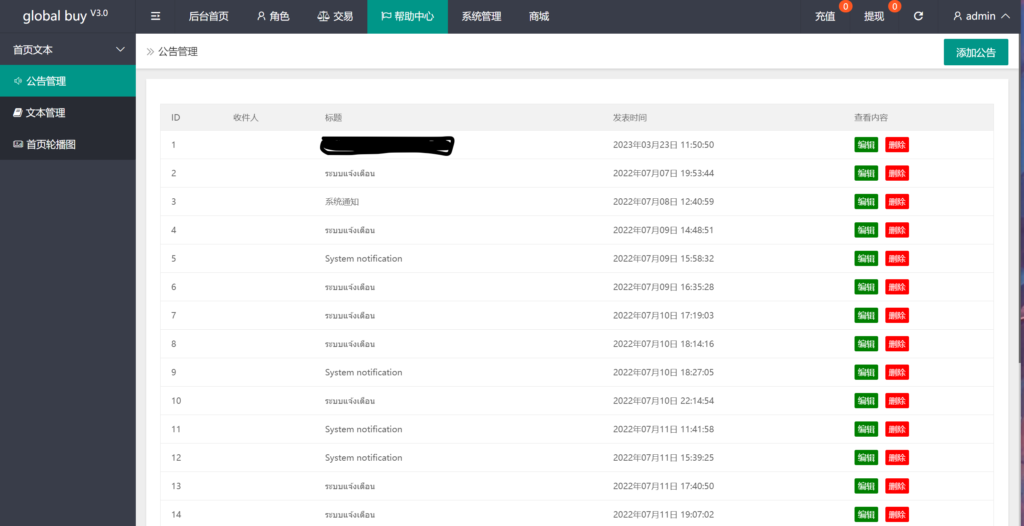
Task: Go to 后台首页 dashboard
Action: pos(208,16)
